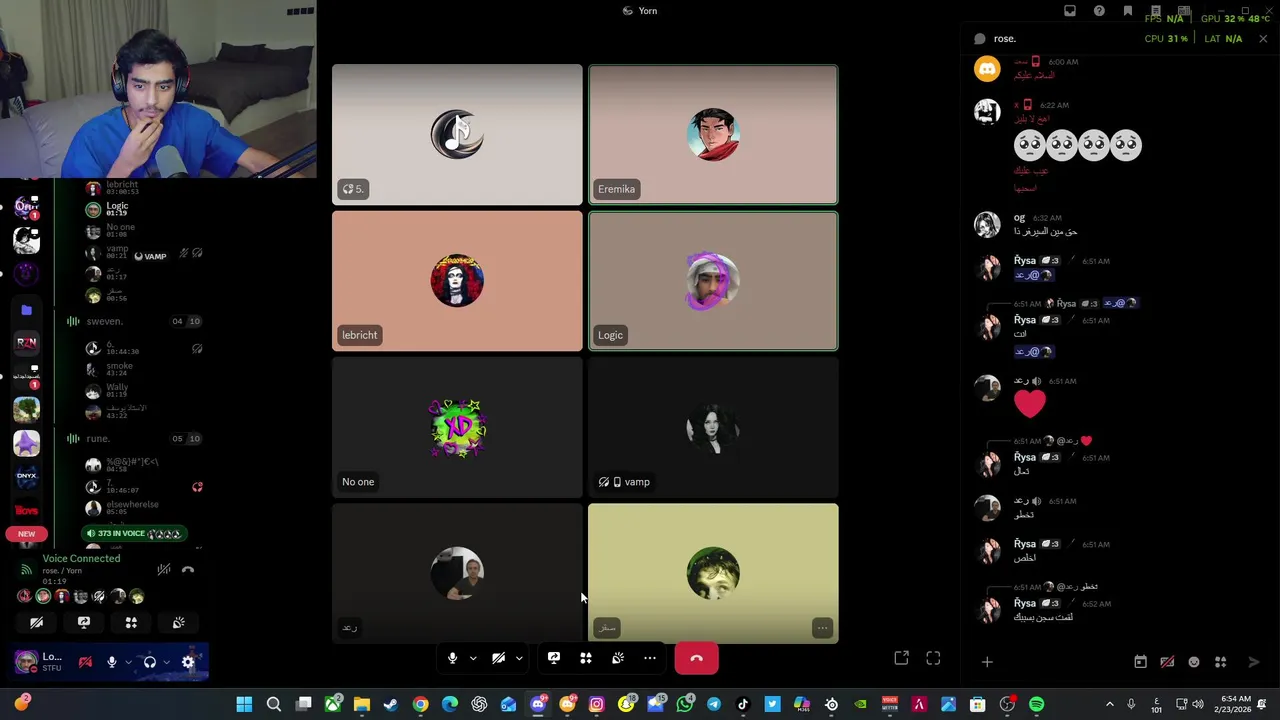Open Discord help icon
Screen dimensions: 1280x720
tap(1099, 11)
